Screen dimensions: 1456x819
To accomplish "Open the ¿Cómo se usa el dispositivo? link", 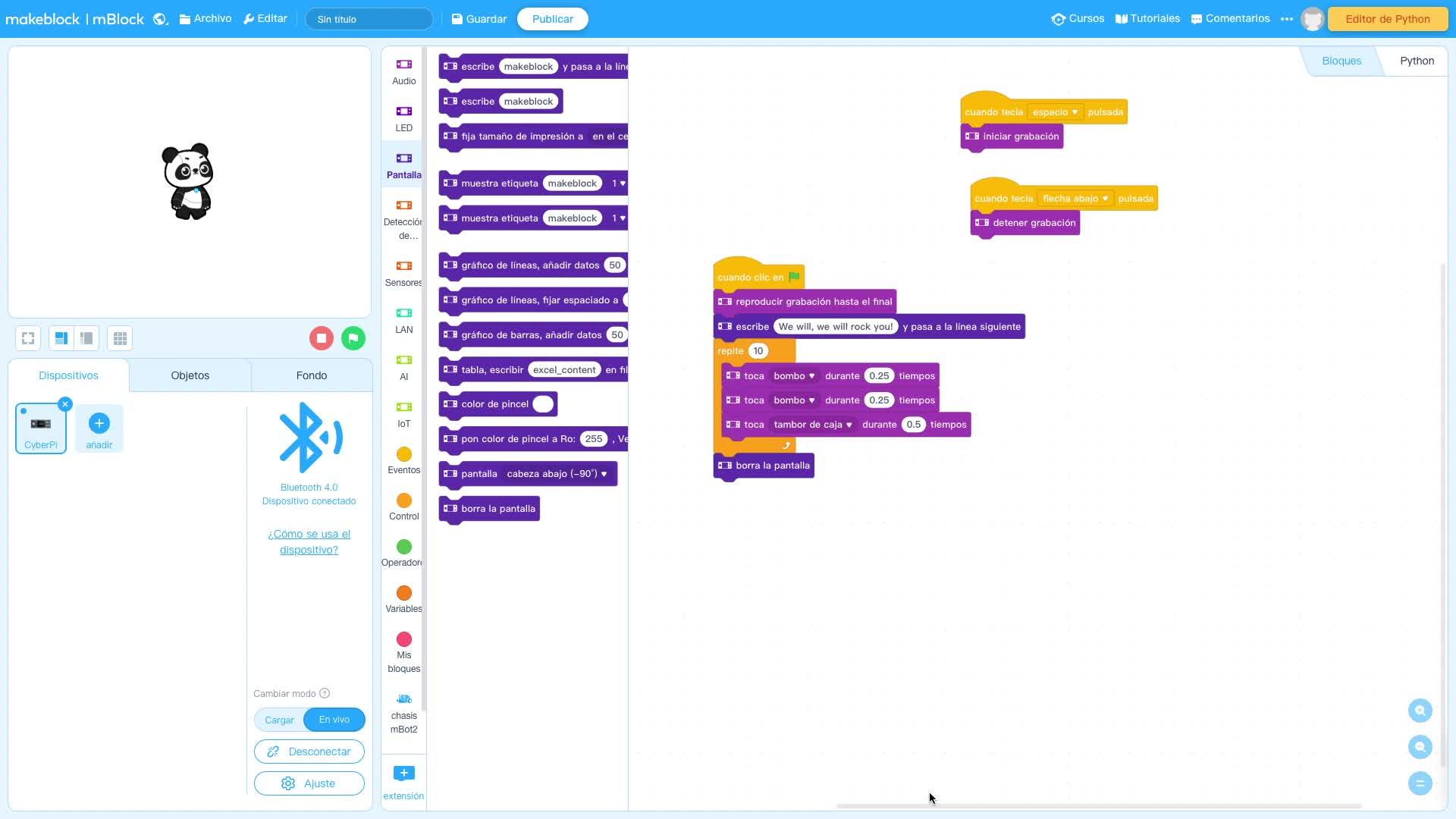I will click(309, 541).
